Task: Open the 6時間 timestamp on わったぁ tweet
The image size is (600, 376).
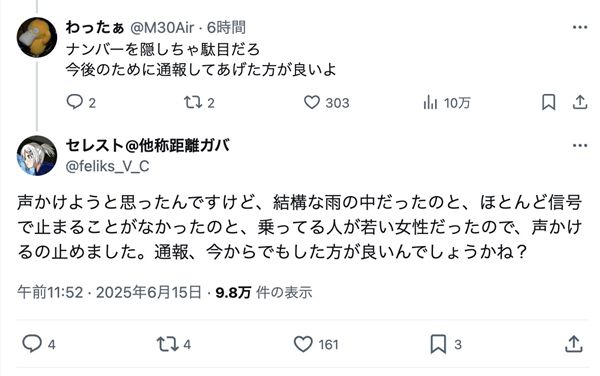Action: [x=226, y=28]
